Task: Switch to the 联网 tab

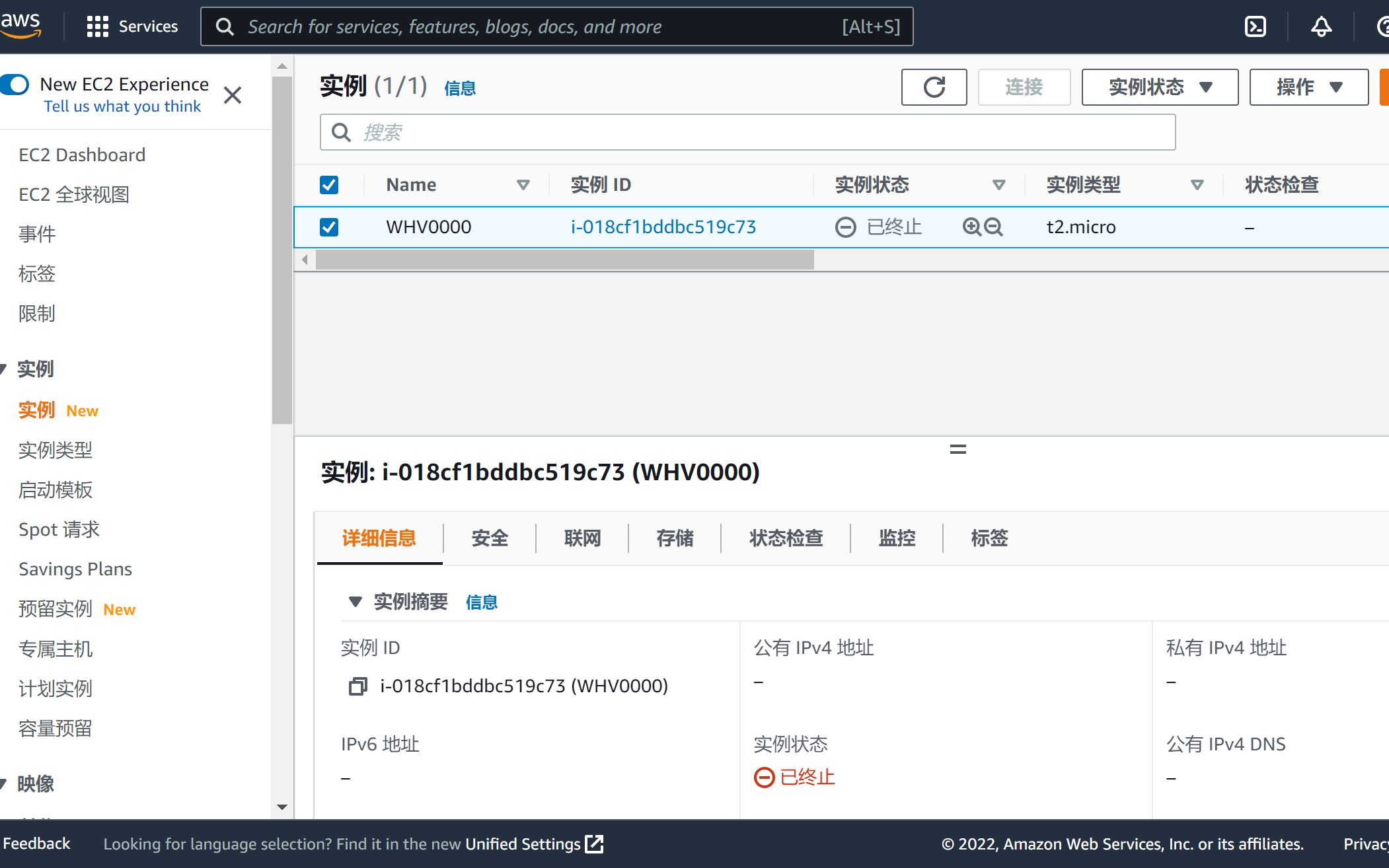Action: (x=582, y=538)
